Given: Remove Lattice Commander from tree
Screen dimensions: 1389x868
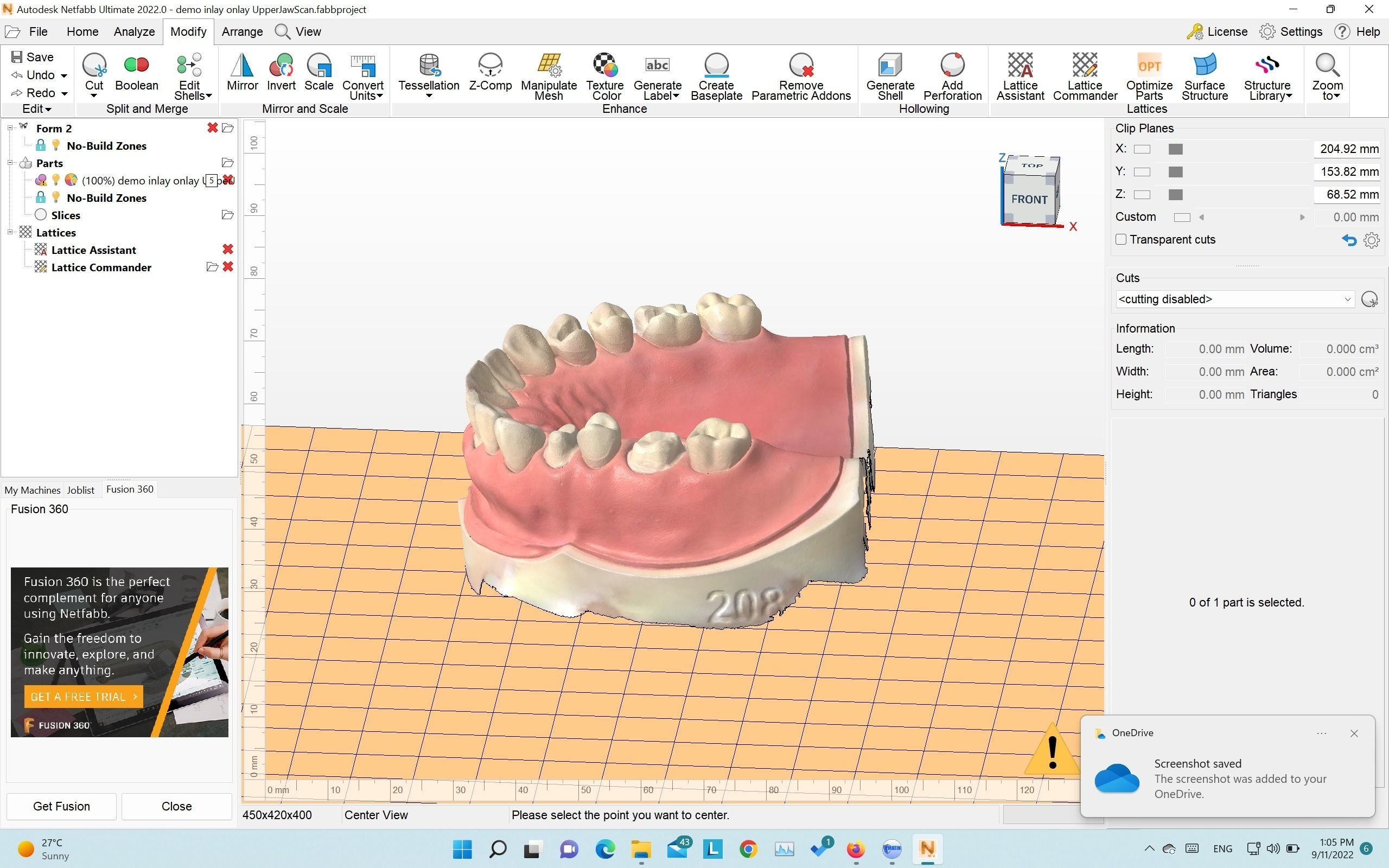Looking at the screenshot, I should pos(228,267).
